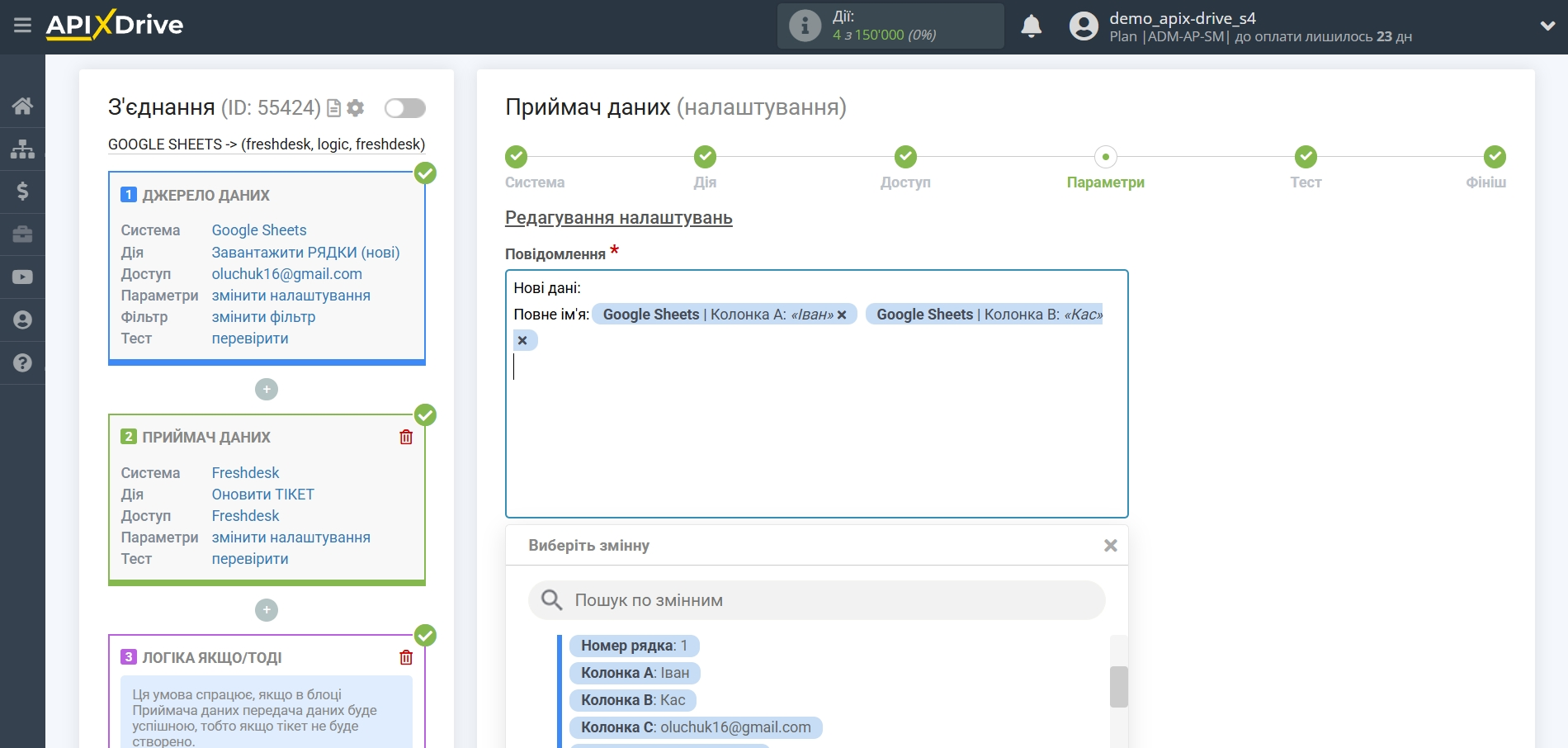Select the Параметри step
The width and height of the screenshot is (1568, 748).
(1106, 168)
